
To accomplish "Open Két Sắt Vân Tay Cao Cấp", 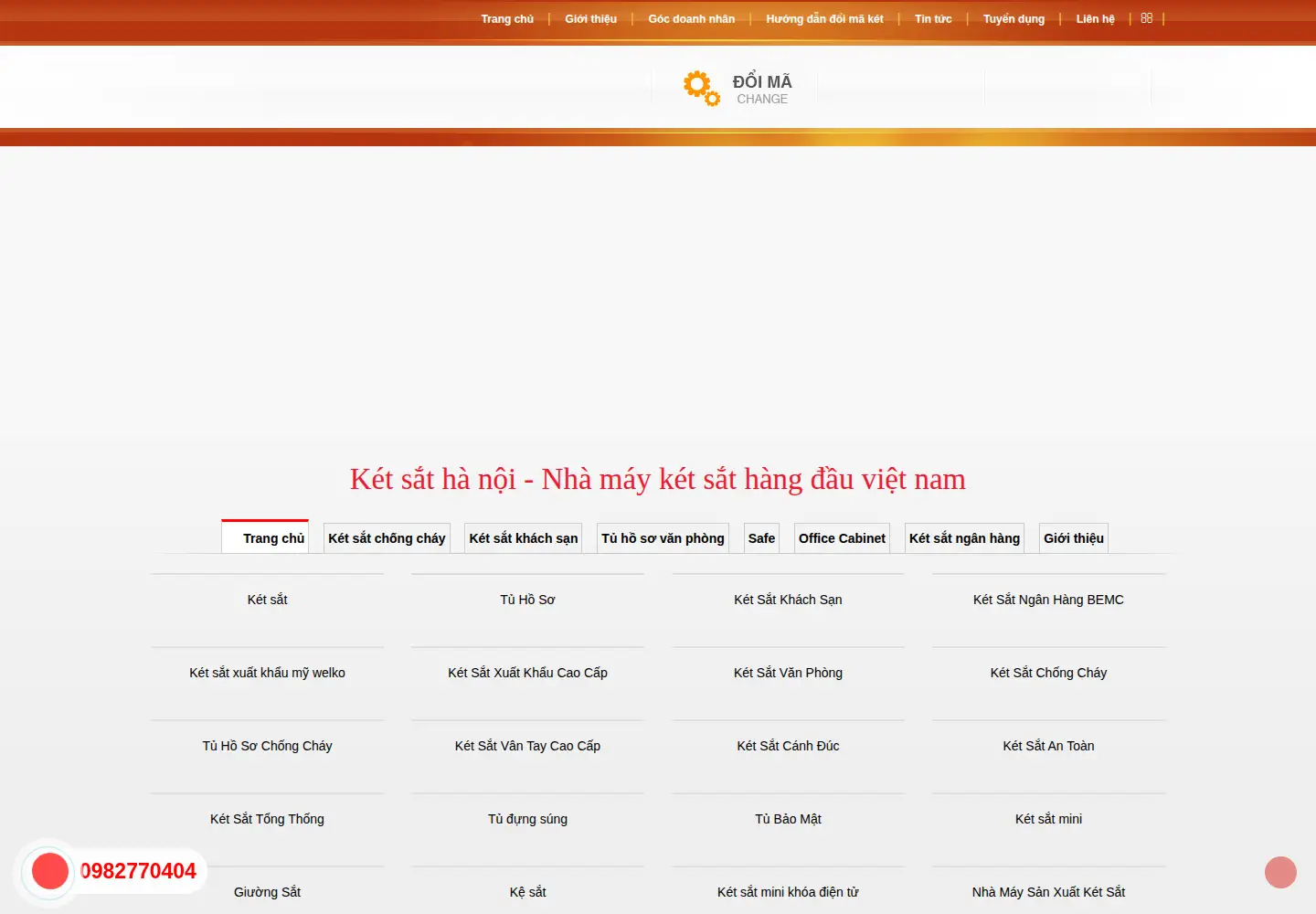I will pos(527,746).
